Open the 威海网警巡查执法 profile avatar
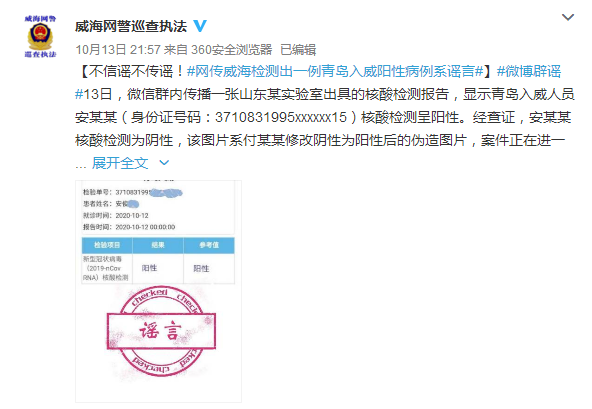 click(40, 36)
